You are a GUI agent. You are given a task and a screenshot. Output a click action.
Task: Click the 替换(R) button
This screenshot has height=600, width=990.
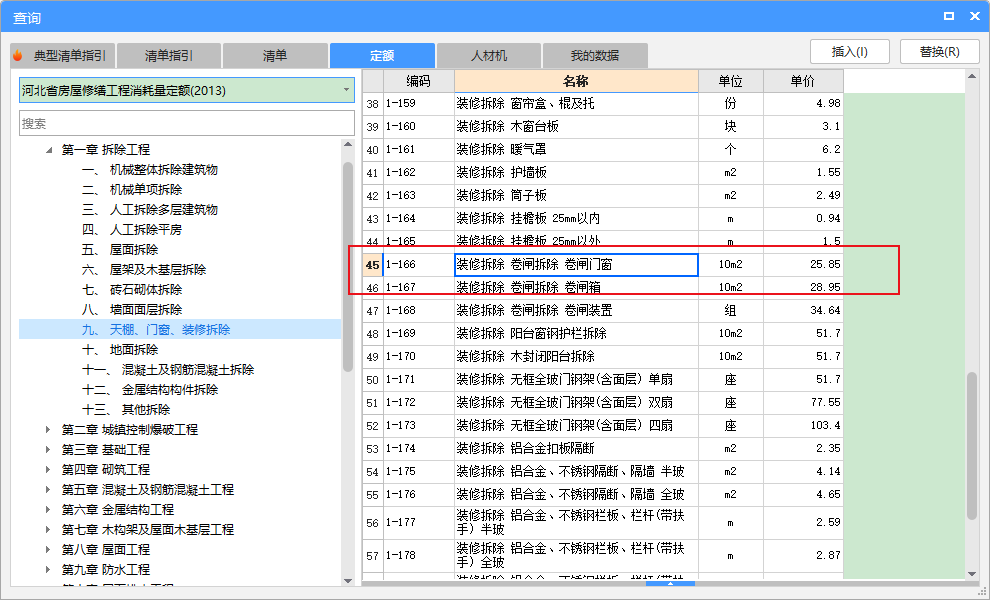coord(939,52)
